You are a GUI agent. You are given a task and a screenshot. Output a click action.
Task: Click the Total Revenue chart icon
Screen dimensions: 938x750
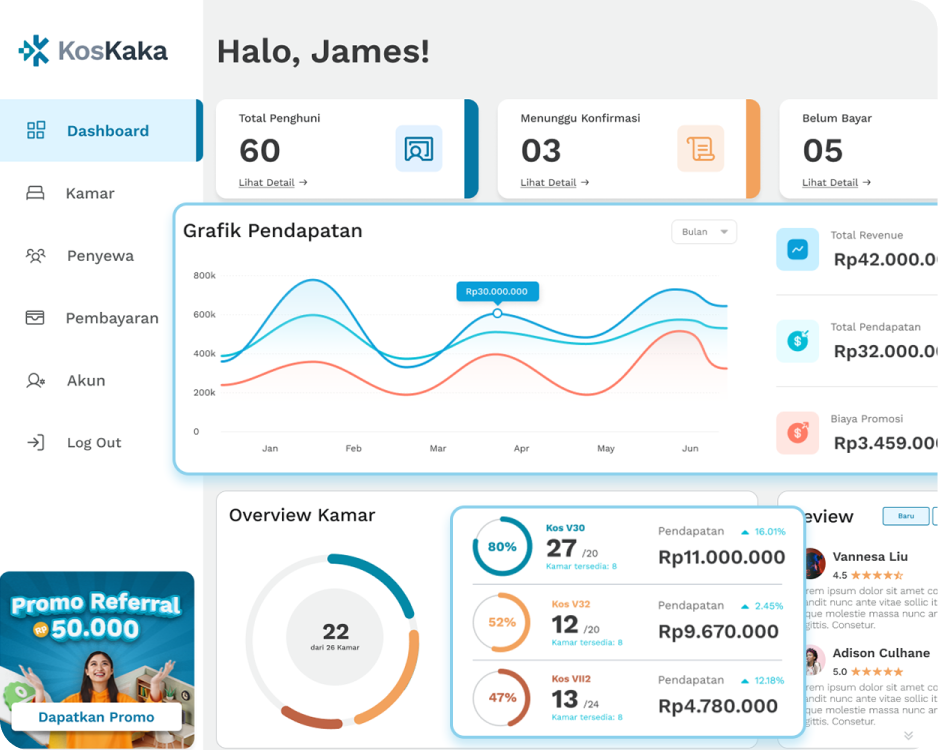coord(797,249)
